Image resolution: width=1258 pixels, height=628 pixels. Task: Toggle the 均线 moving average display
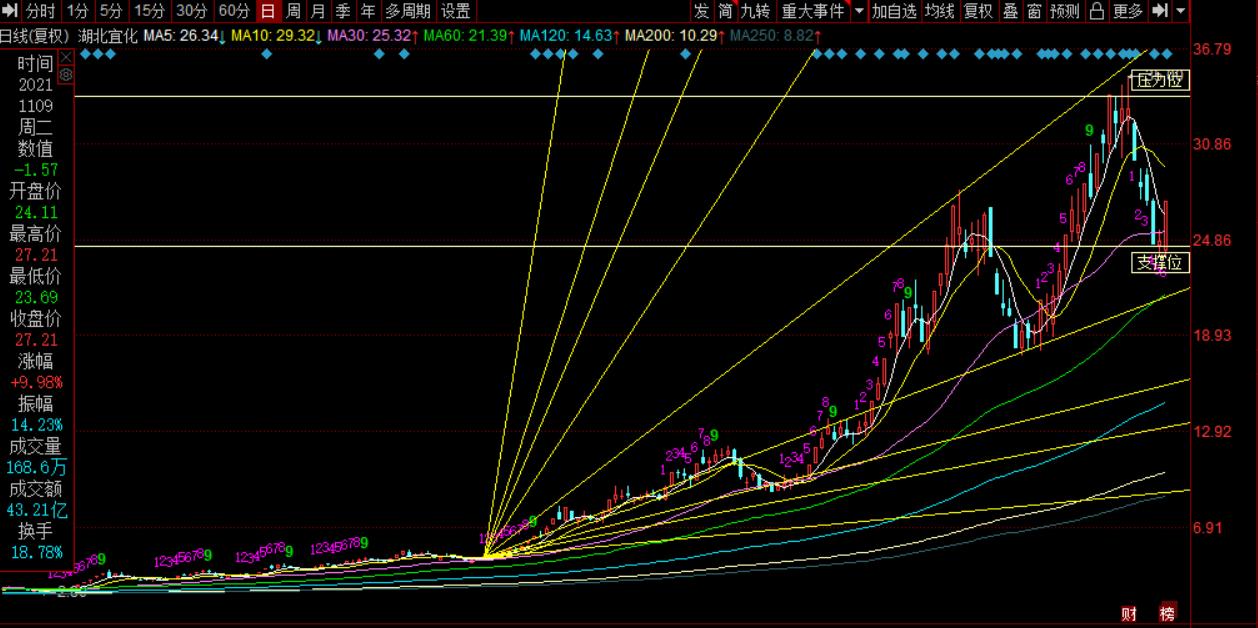coord(939,11)
